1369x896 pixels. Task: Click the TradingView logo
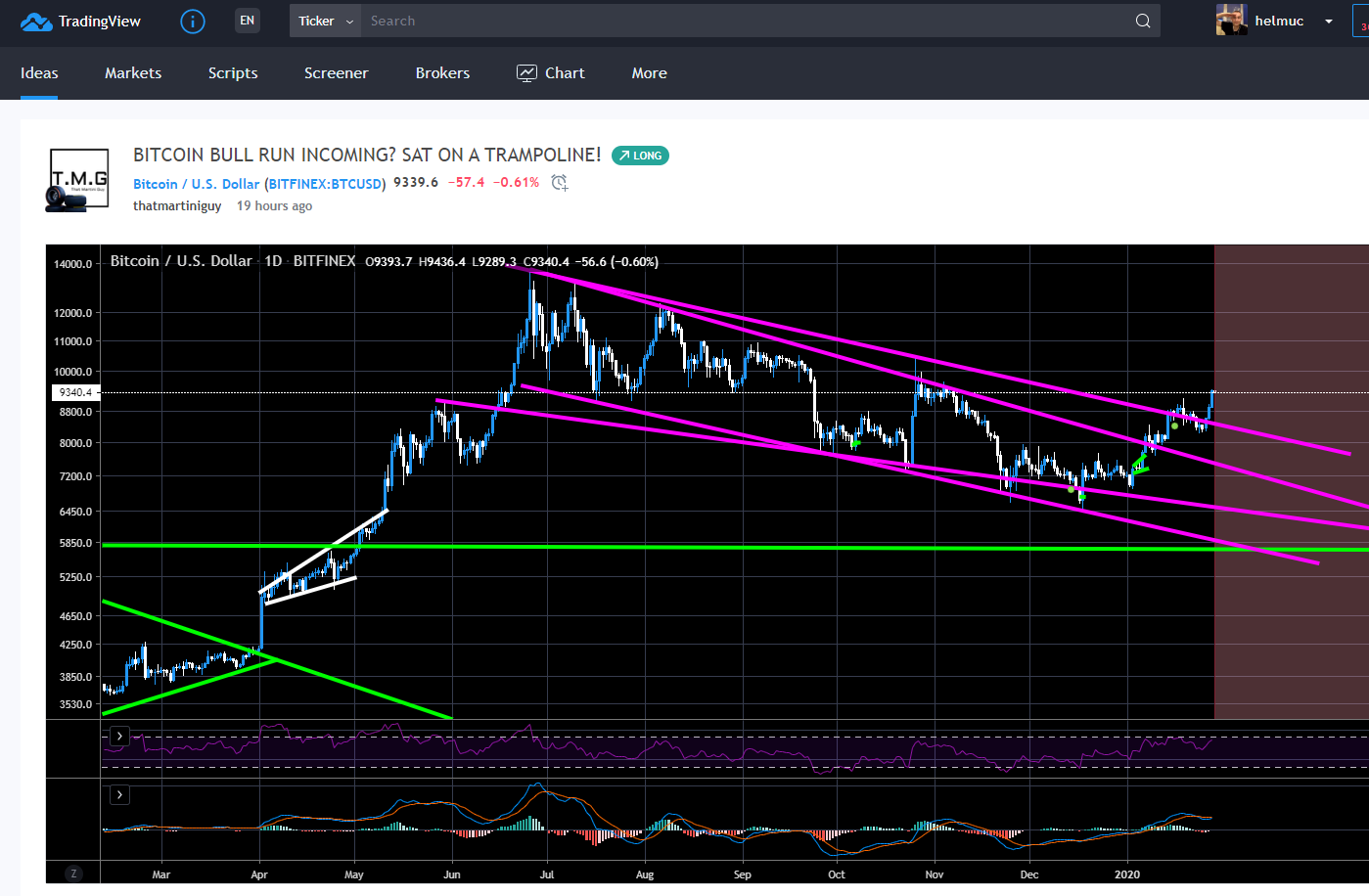(x=80, y=22)
